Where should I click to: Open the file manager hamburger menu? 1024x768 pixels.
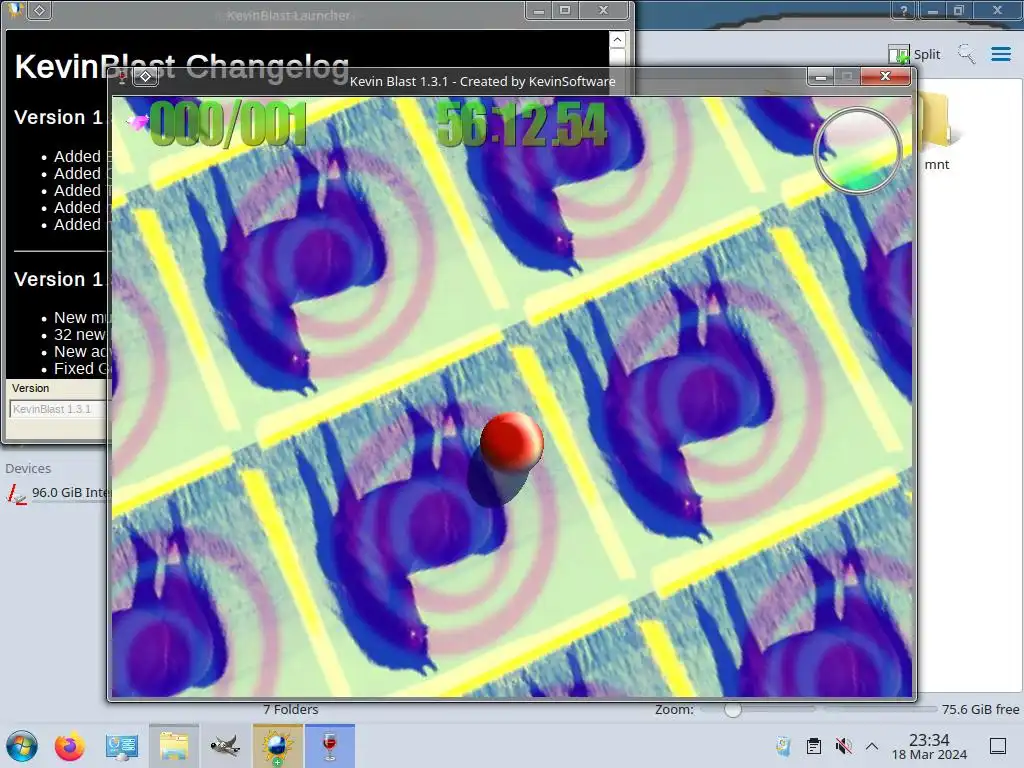tap(1001, 54)
